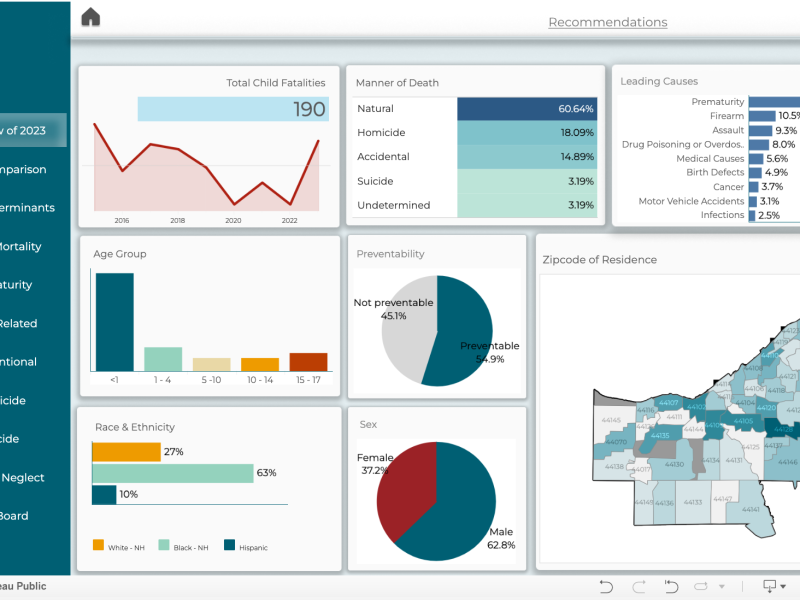
Task: Open the dropdown caret beside the Download icon
Action: (783, 587)
